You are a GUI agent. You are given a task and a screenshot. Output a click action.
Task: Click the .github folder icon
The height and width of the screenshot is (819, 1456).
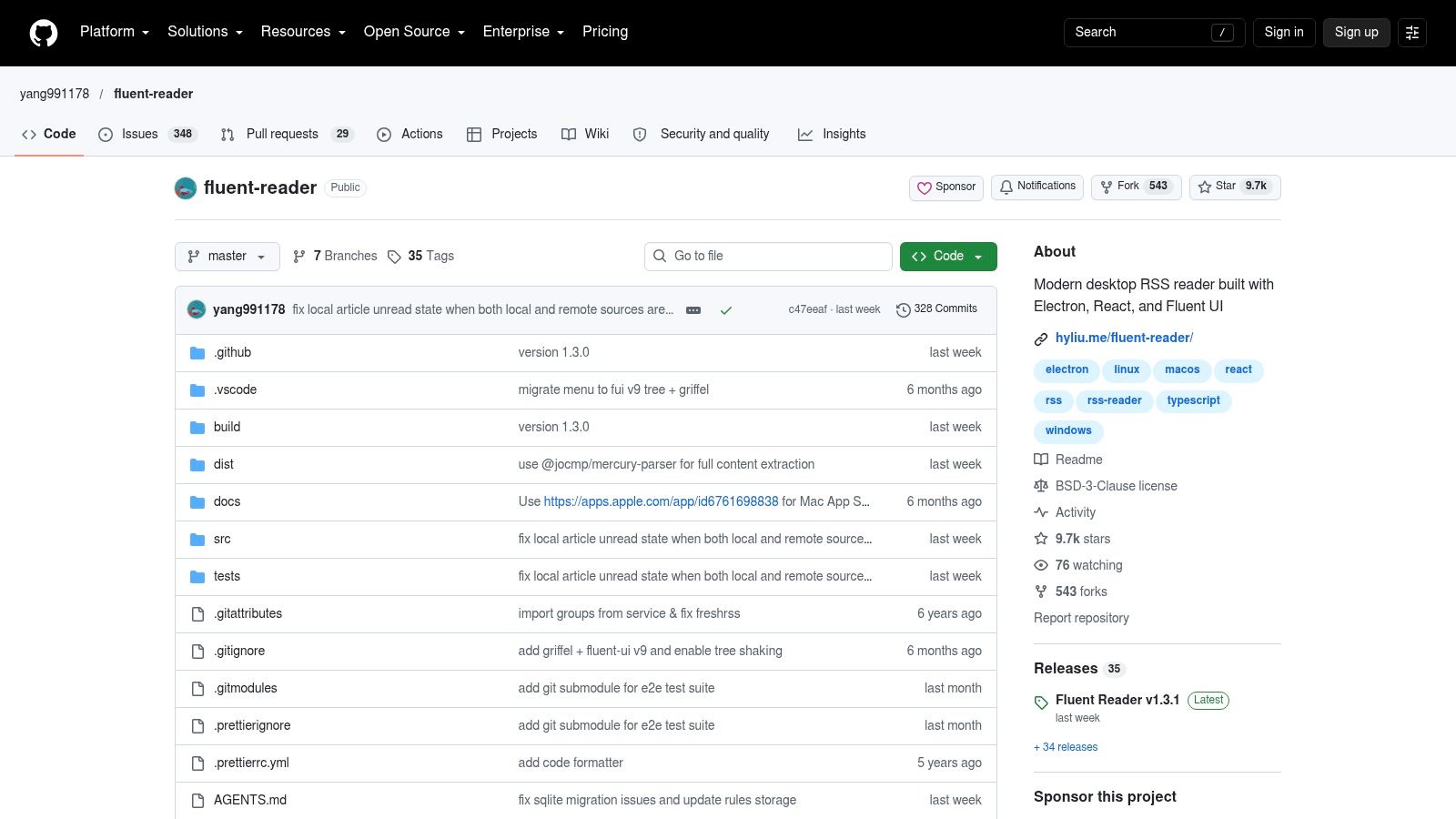coord(197,353)
